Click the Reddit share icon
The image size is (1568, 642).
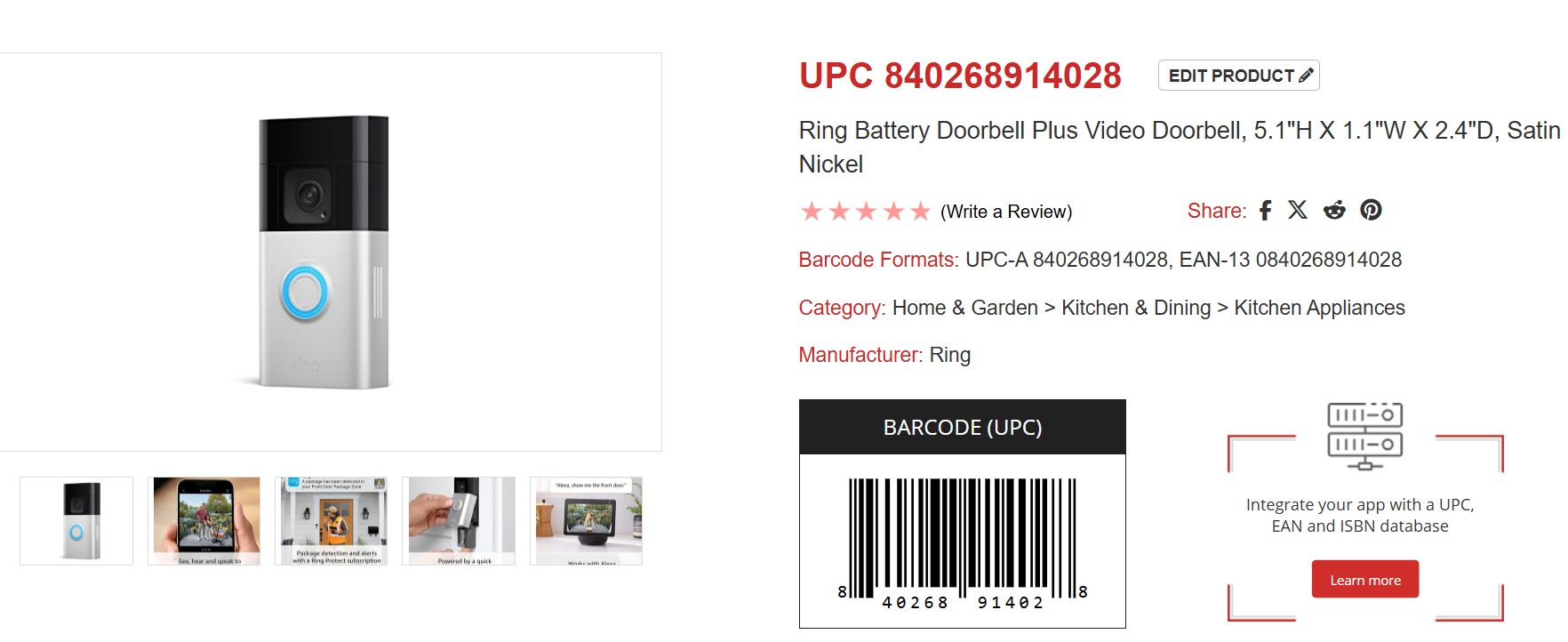pos(1334,211)
